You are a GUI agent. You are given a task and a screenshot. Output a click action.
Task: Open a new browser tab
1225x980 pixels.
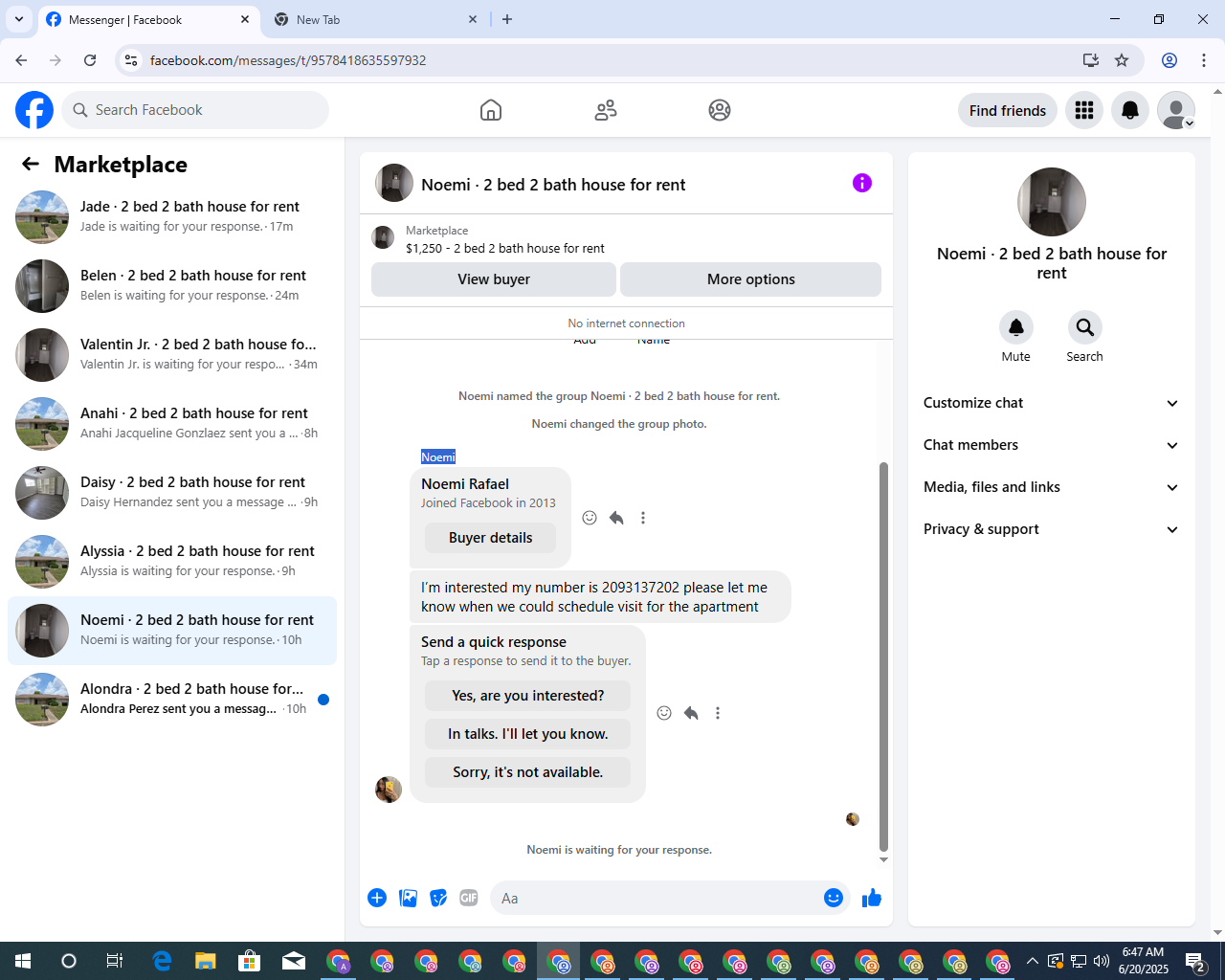pos(507,19)
